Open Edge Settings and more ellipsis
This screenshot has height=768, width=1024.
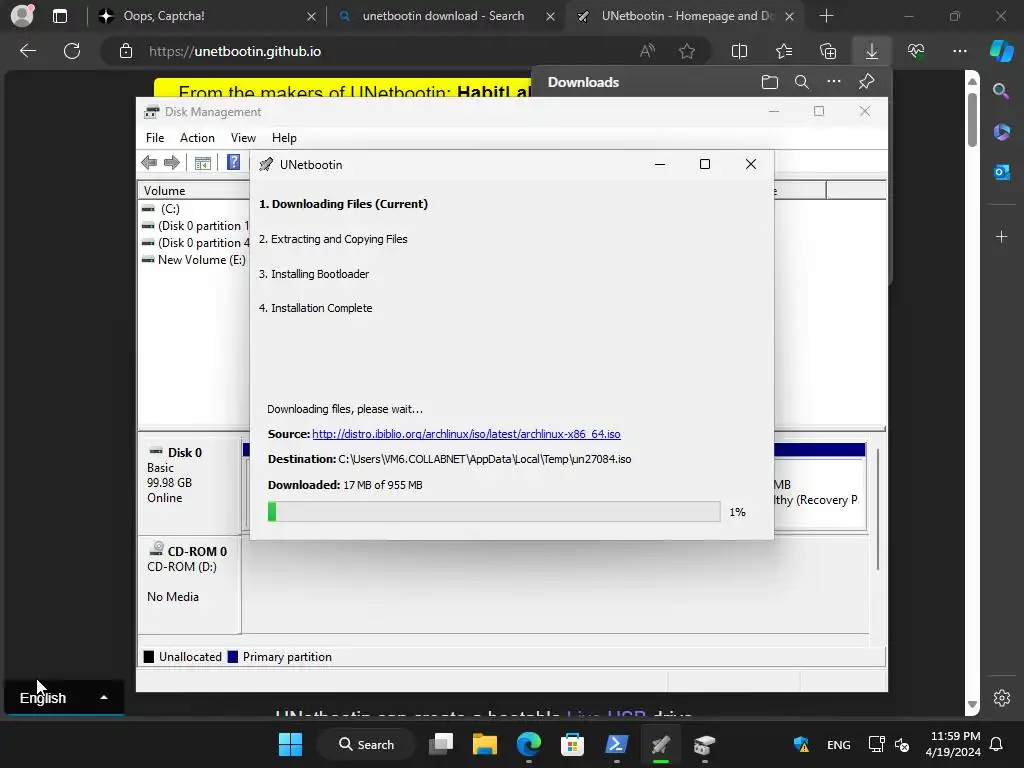tap(959, 51)
